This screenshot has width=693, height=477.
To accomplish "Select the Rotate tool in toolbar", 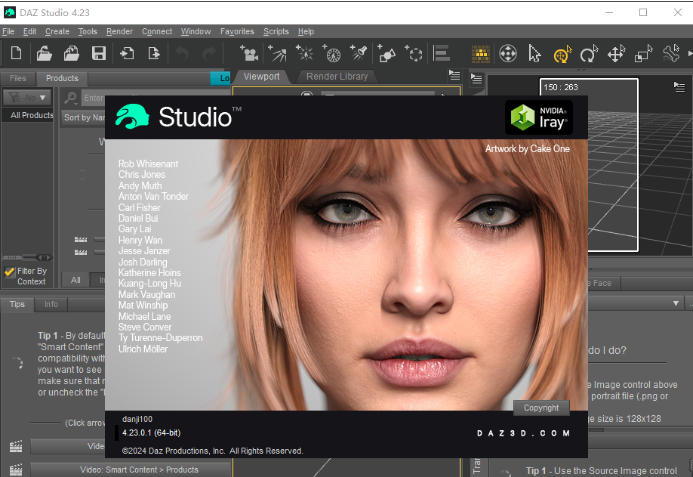I will 589,53.
